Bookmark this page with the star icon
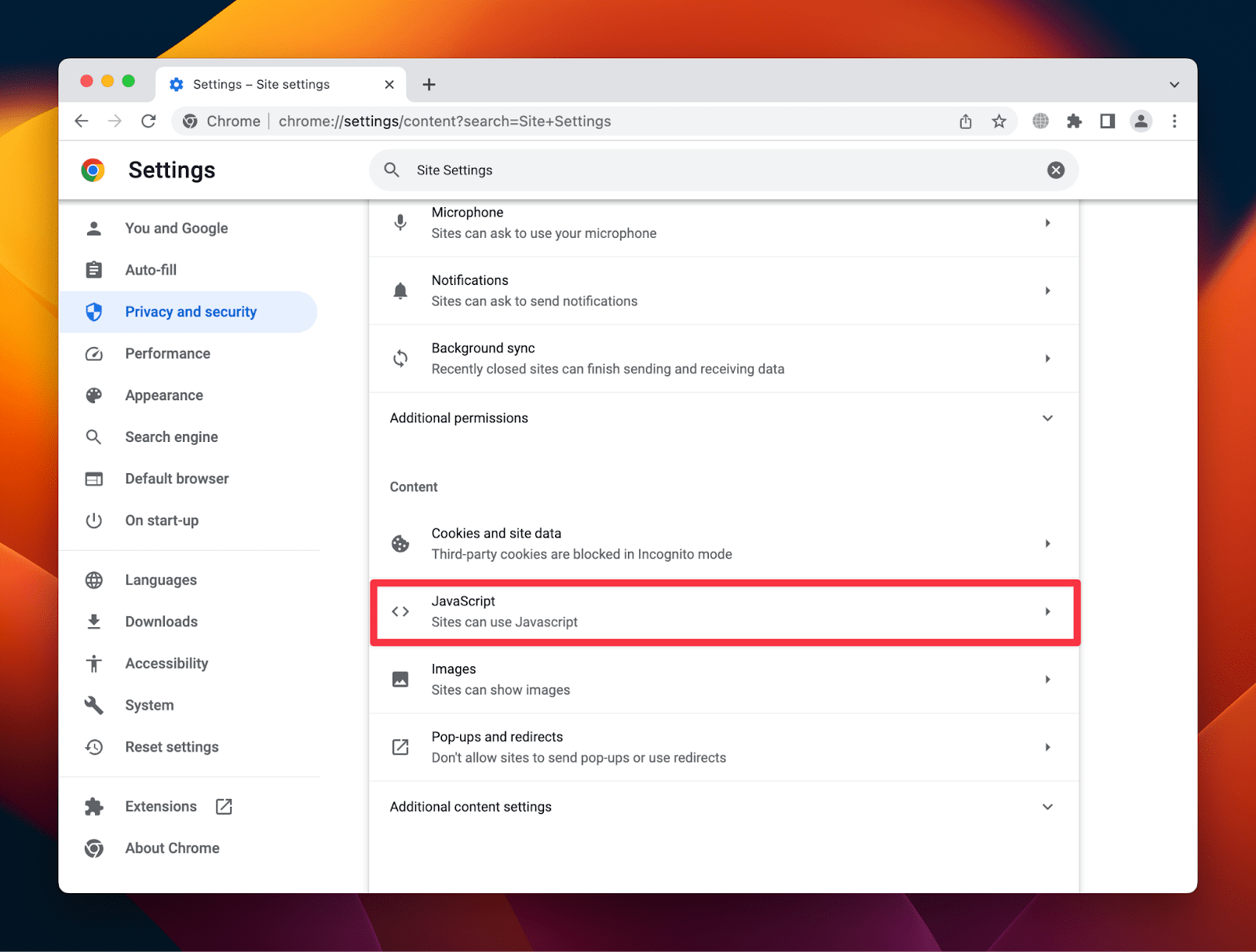The height and width of the screenshot is (952, 1256). pos(999,121)
